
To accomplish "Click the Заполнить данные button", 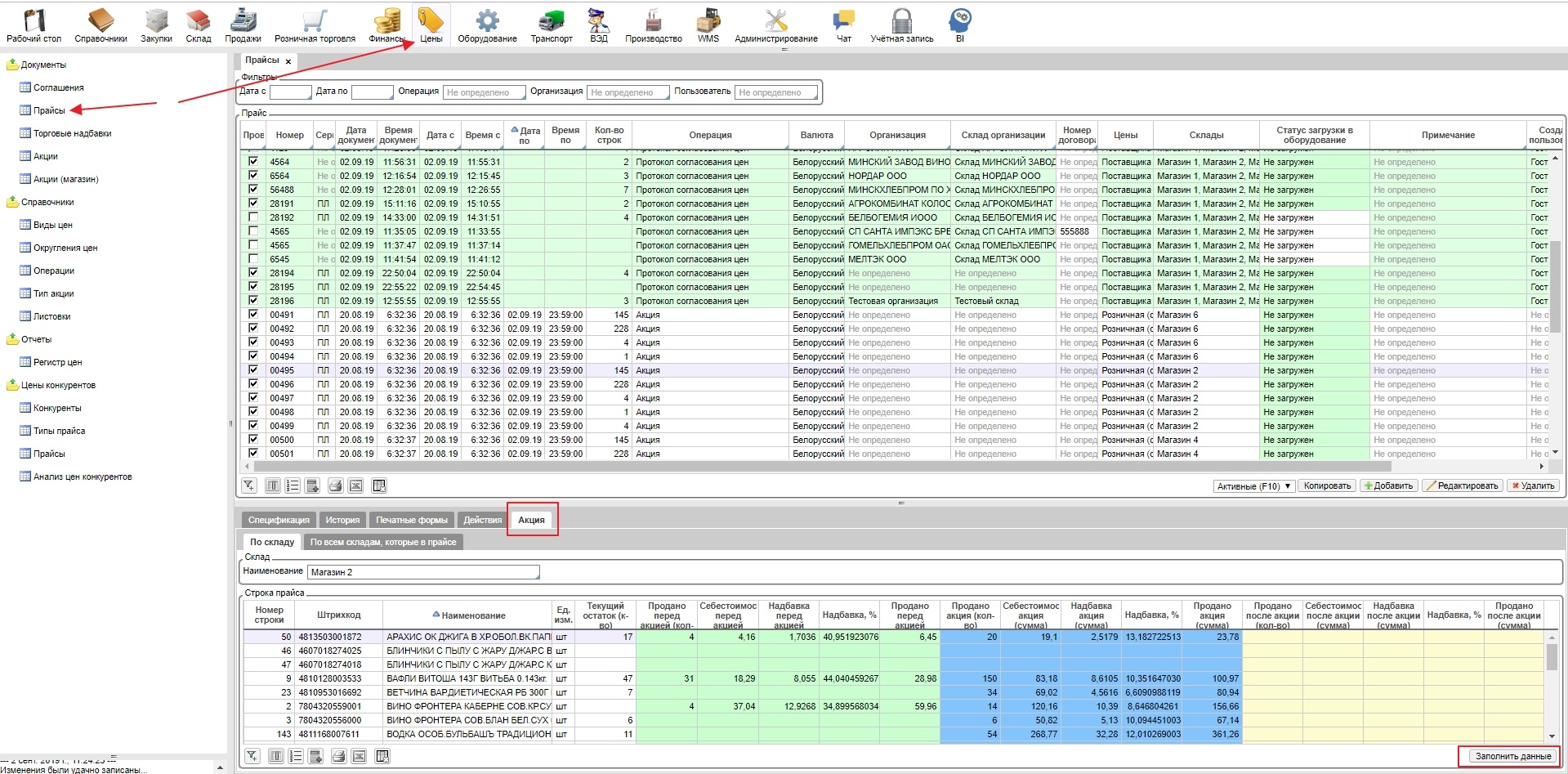I will (x=1512, y=756).
